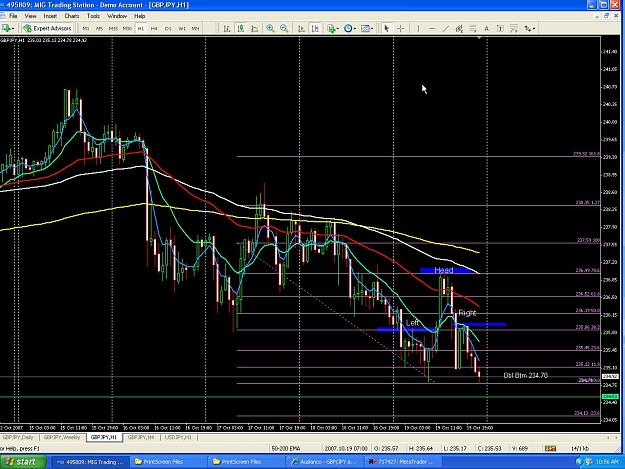625x469 pixels.
Task: Select the 'Head' label on chart
Action: (x=443, y=271)
